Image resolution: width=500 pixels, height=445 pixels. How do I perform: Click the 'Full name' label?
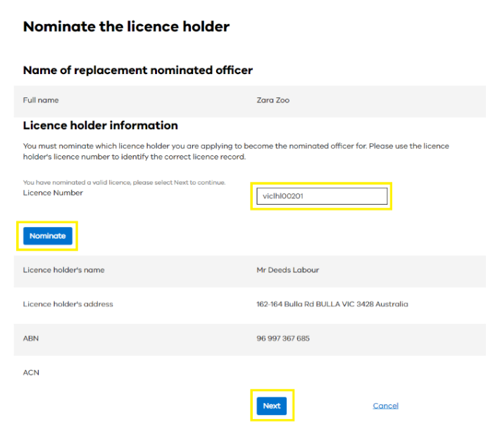pyautogui.click(x=41, y=100)
